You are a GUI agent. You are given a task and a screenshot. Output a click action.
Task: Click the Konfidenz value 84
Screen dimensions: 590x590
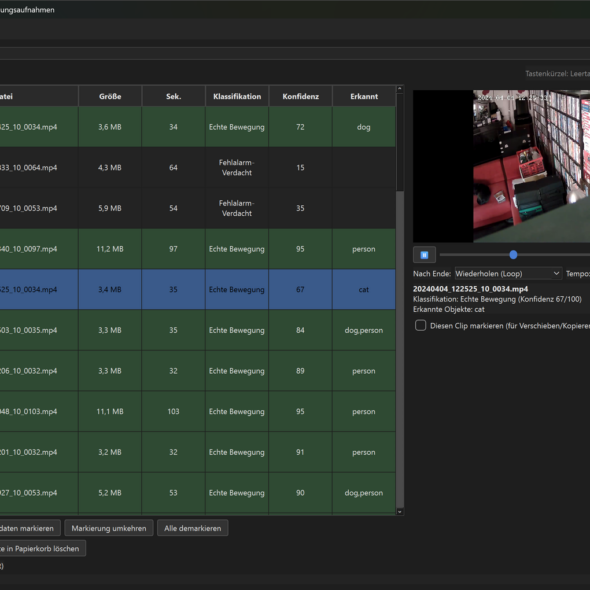(300, 330)
